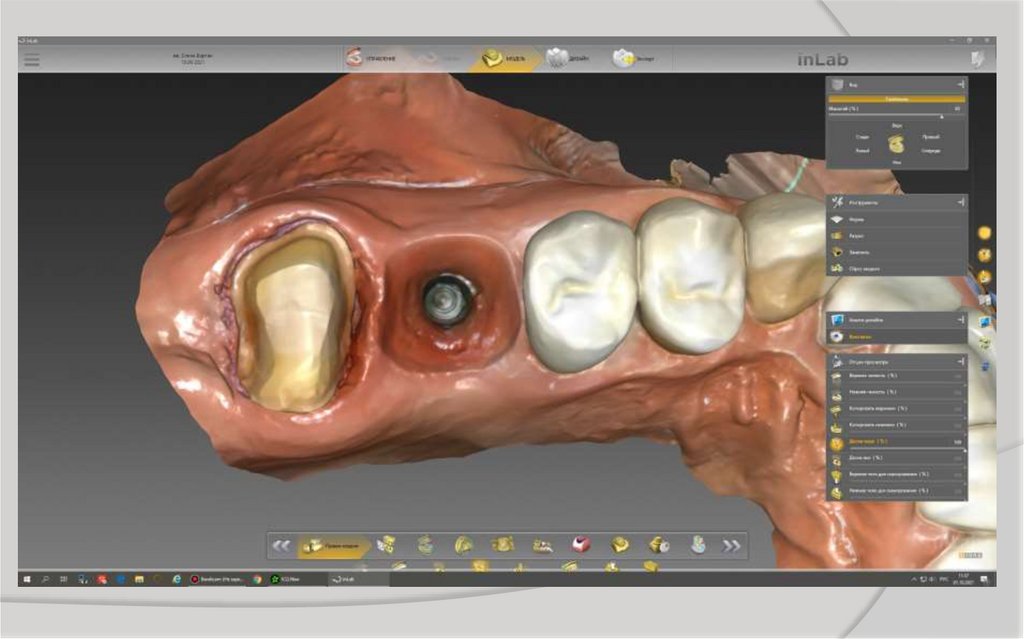The image size is (1024, 639).
Task: Toggle the third display option row
Action: (897, 409)
